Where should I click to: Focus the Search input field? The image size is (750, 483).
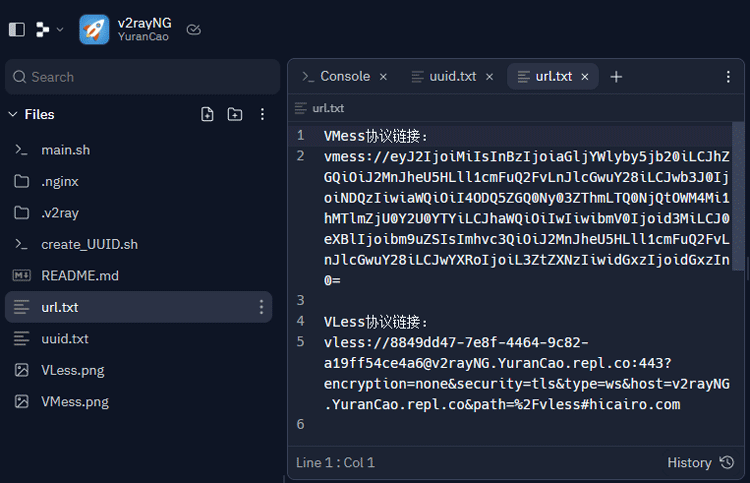[x=143, y=77]
